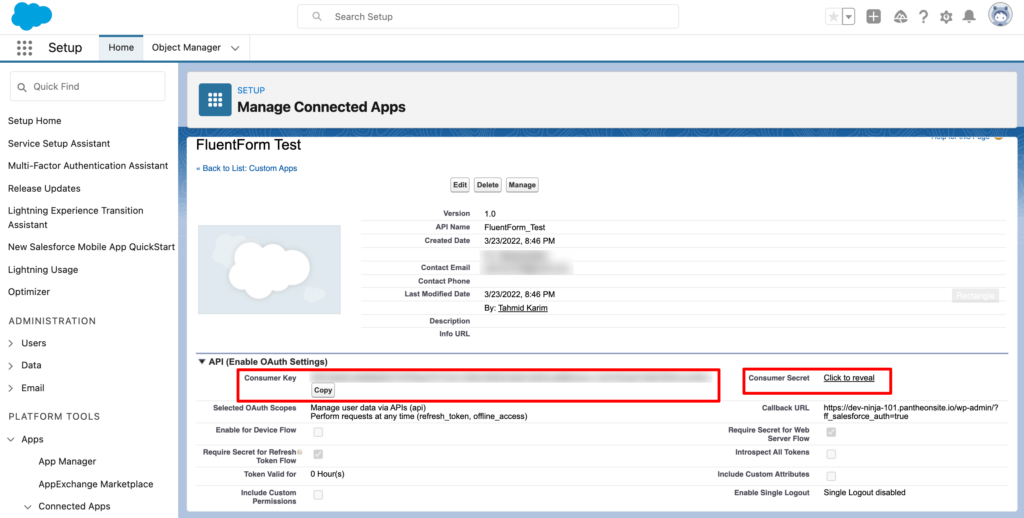Click the info icon beside Refresh Token Flow
The width and height of the screenshot is (1024, 518).
click(x=300, y=452)
